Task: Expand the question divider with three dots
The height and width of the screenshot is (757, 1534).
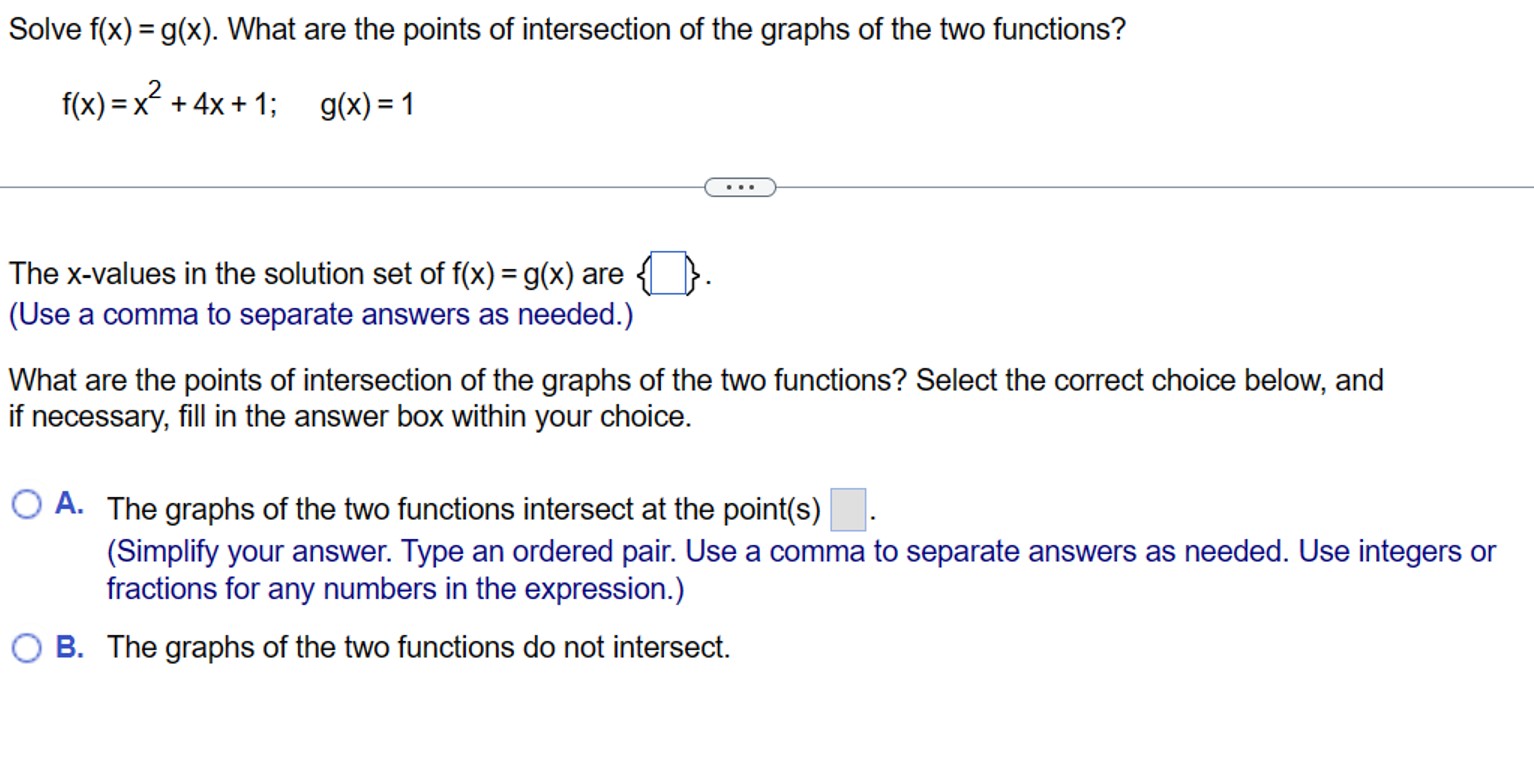Action: pyautogui.click(x=740, y=187)
